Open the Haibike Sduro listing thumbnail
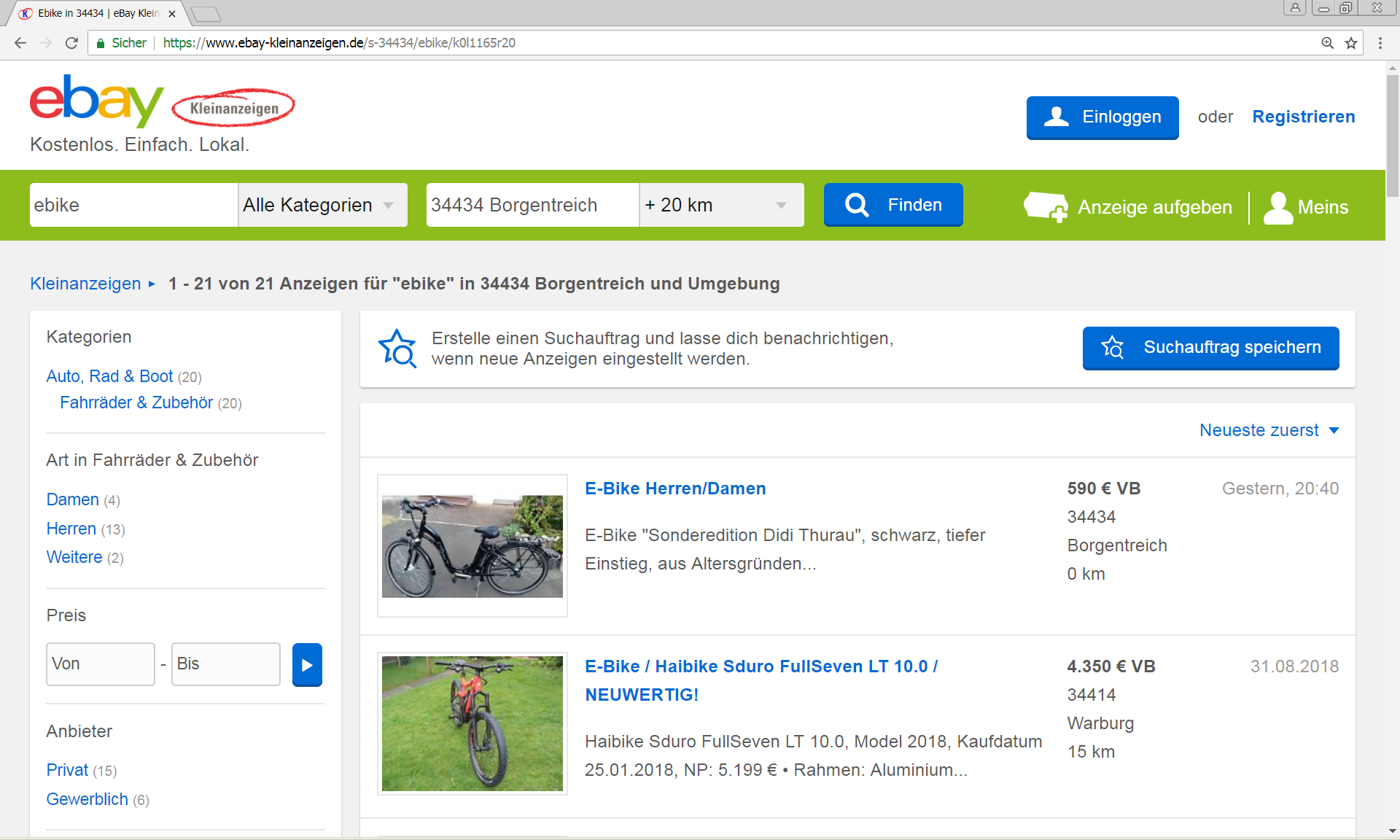Image resolution: width=1400 pixels, height=840 pixels. click(472, 723)
